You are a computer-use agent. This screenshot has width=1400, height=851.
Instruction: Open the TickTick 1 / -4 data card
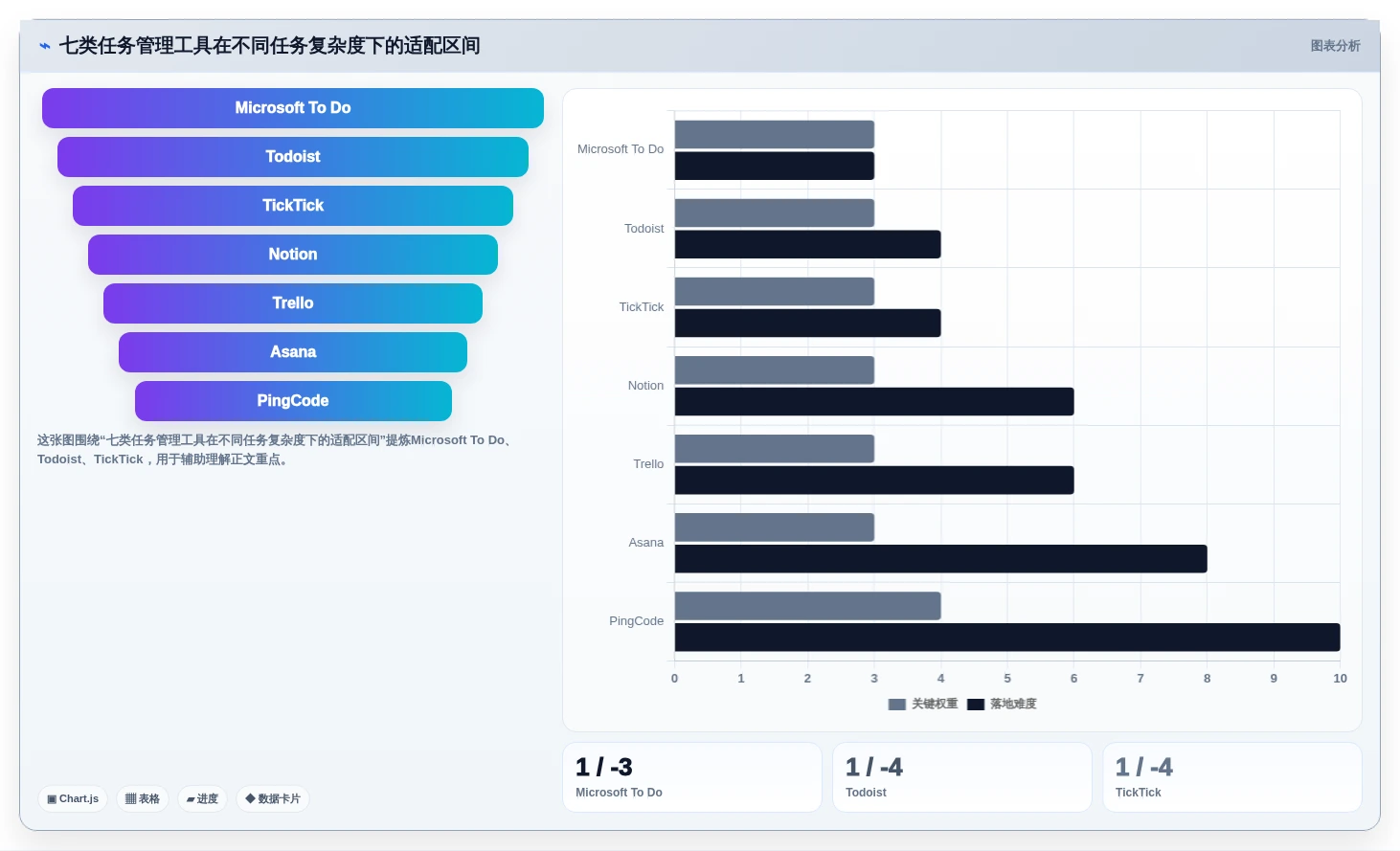tap(1232, 777)
